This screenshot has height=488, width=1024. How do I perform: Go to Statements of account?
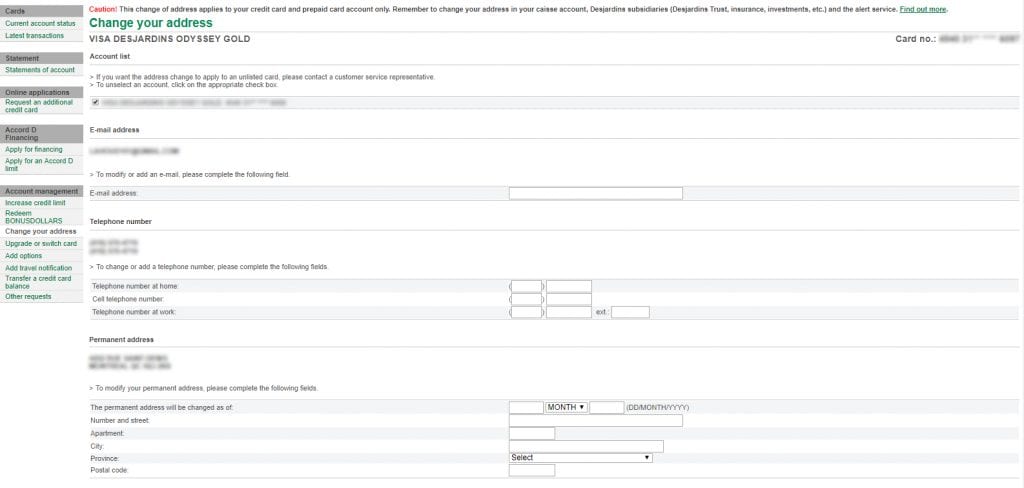coord(40,70)
